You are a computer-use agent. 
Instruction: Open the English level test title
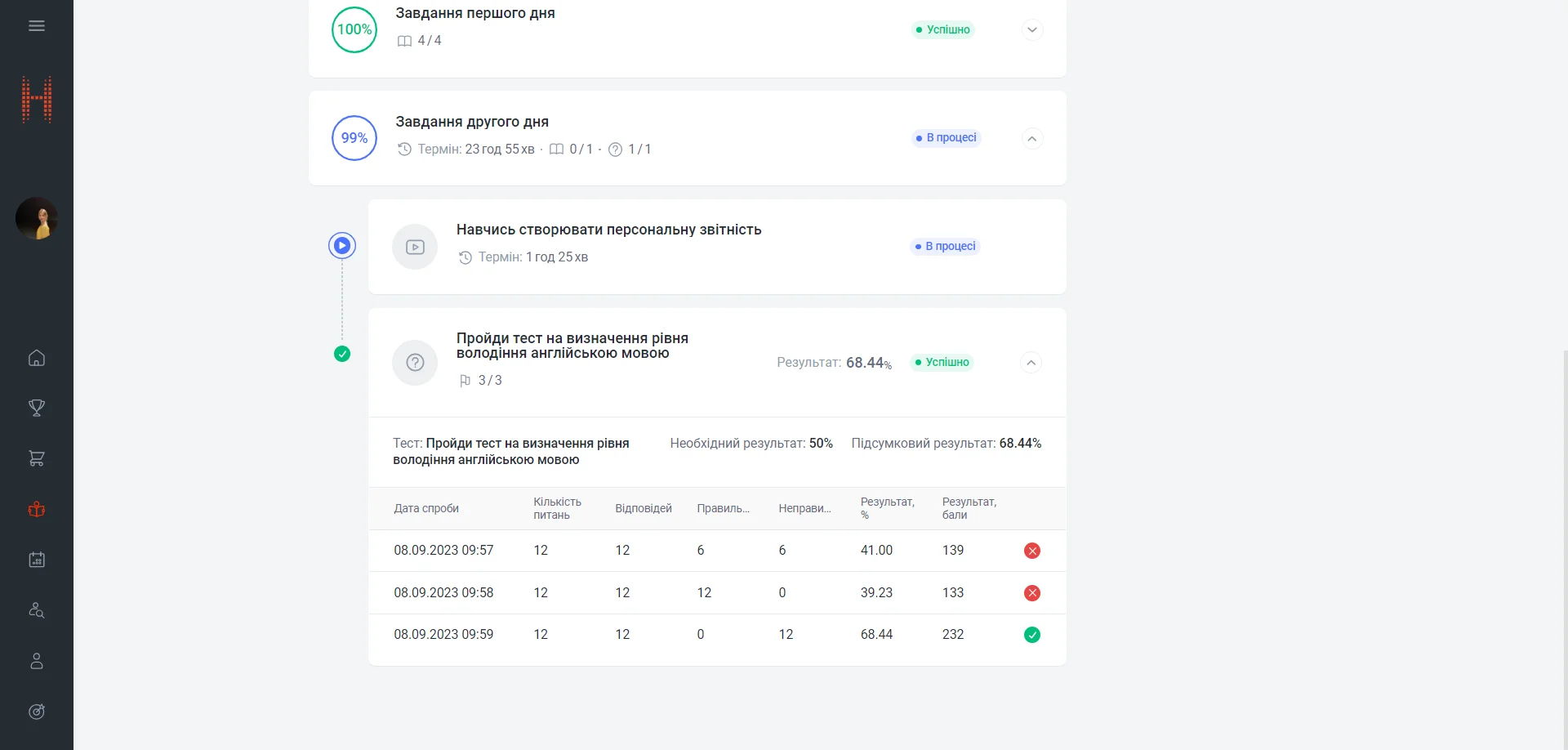tap(572, 346)
